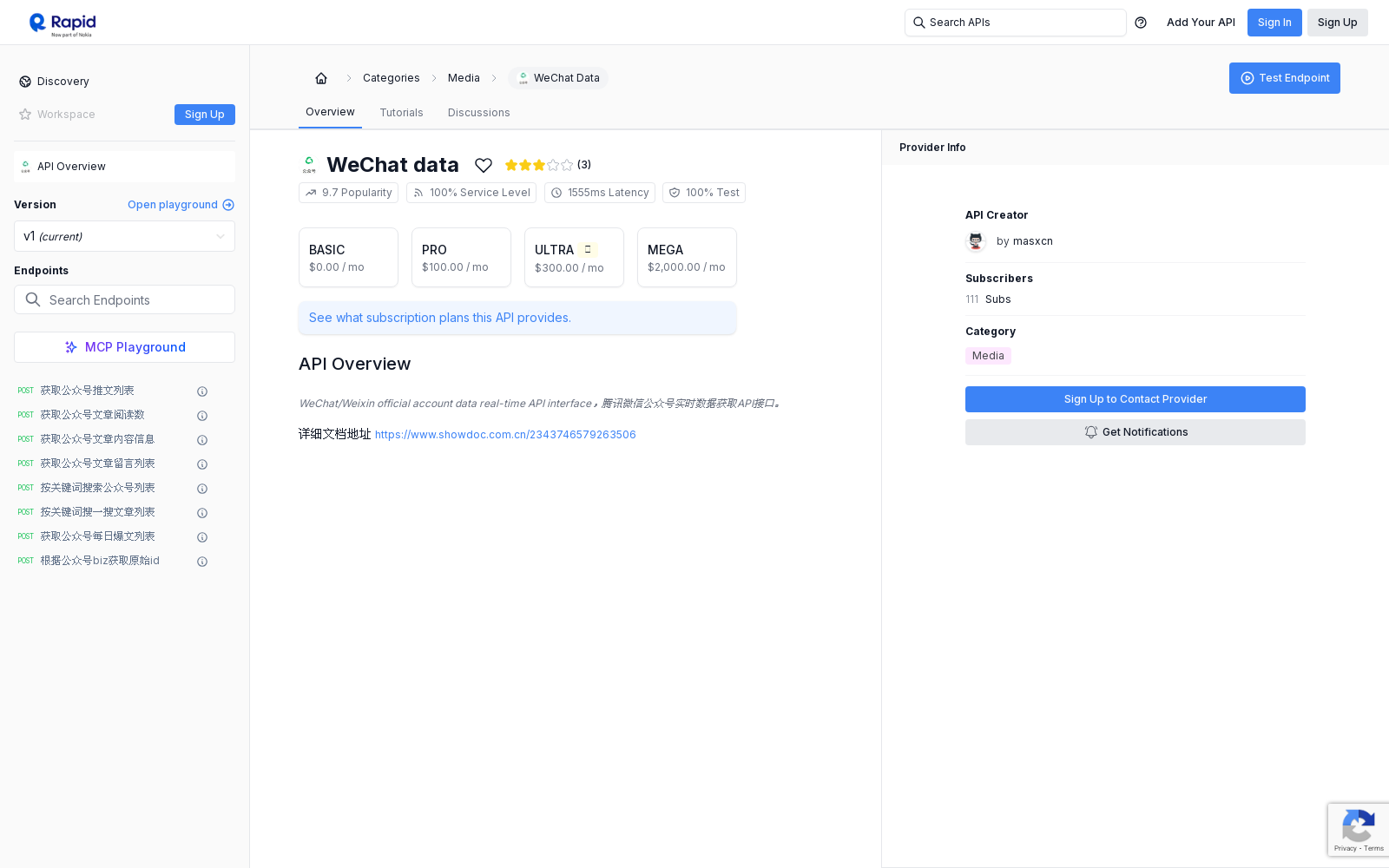Focus the Search APIs field
The image size is (1389, 868).
pos(1016,23)
